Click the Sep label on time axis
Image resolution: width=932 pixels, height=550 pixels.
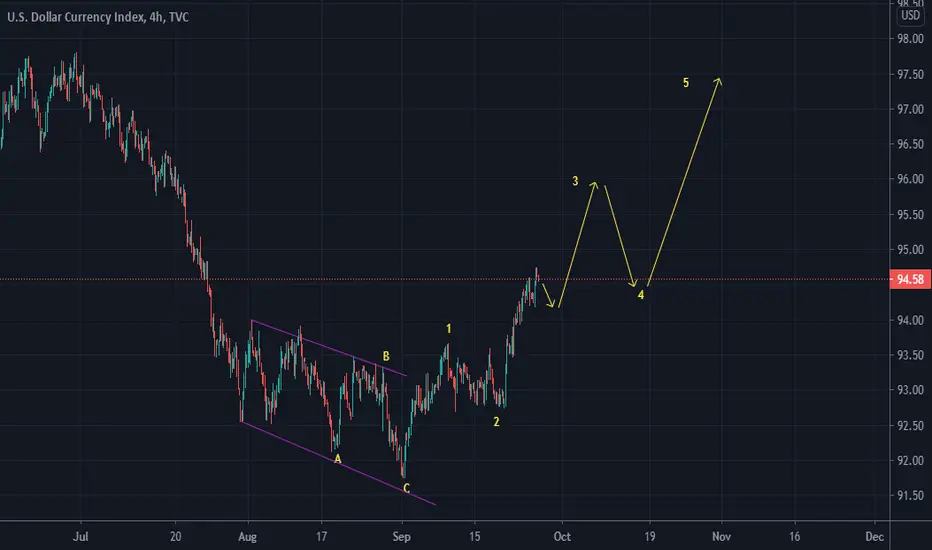[402, 536]
